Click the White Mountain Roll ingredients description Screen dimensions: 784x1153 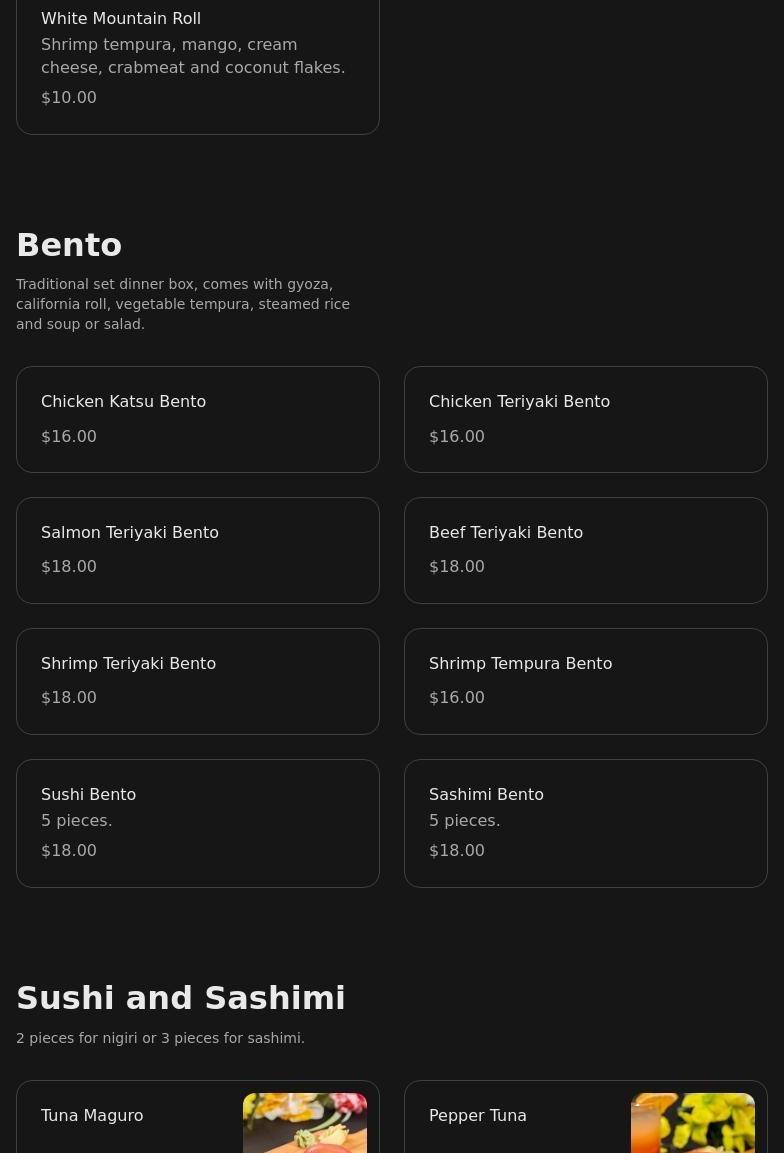tap(193, 56)
